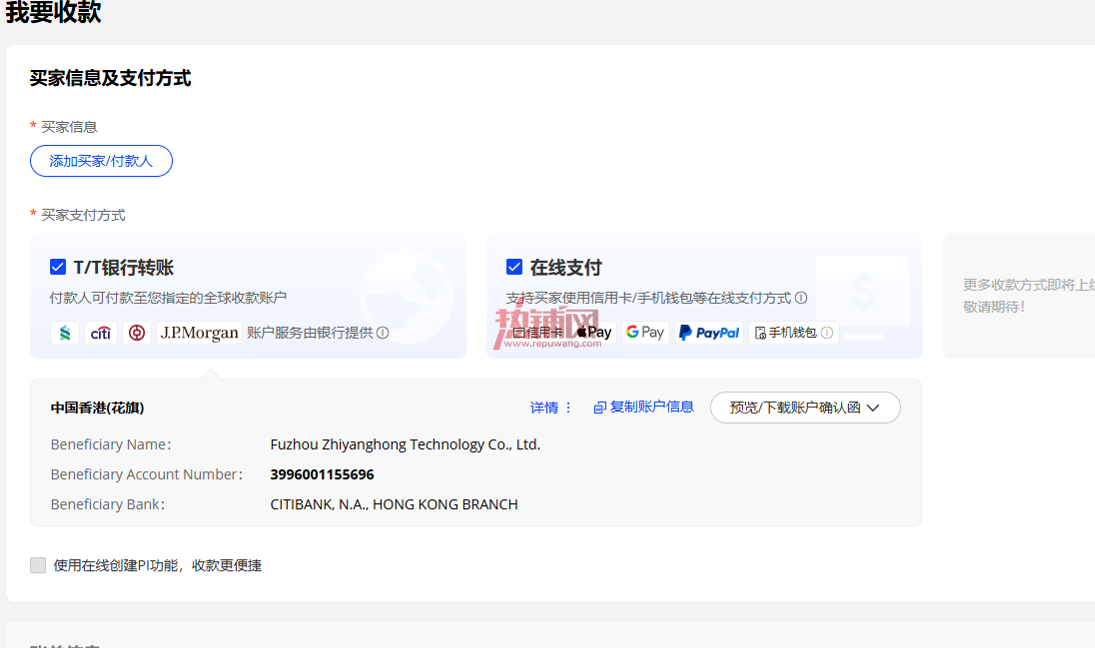The height and width of the screenshot is (648, 1095).
Task: Click the Citi bank logo icon
Action: point(101,333)
